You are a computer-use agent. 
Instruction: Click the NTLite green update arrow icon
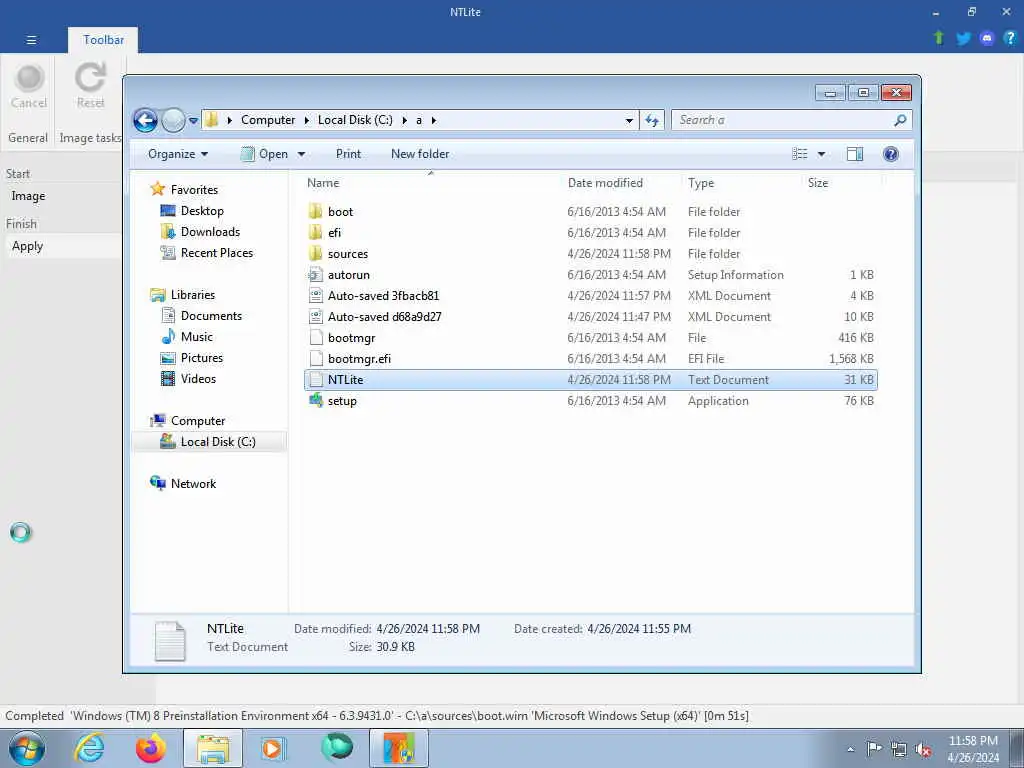[938, 38]
